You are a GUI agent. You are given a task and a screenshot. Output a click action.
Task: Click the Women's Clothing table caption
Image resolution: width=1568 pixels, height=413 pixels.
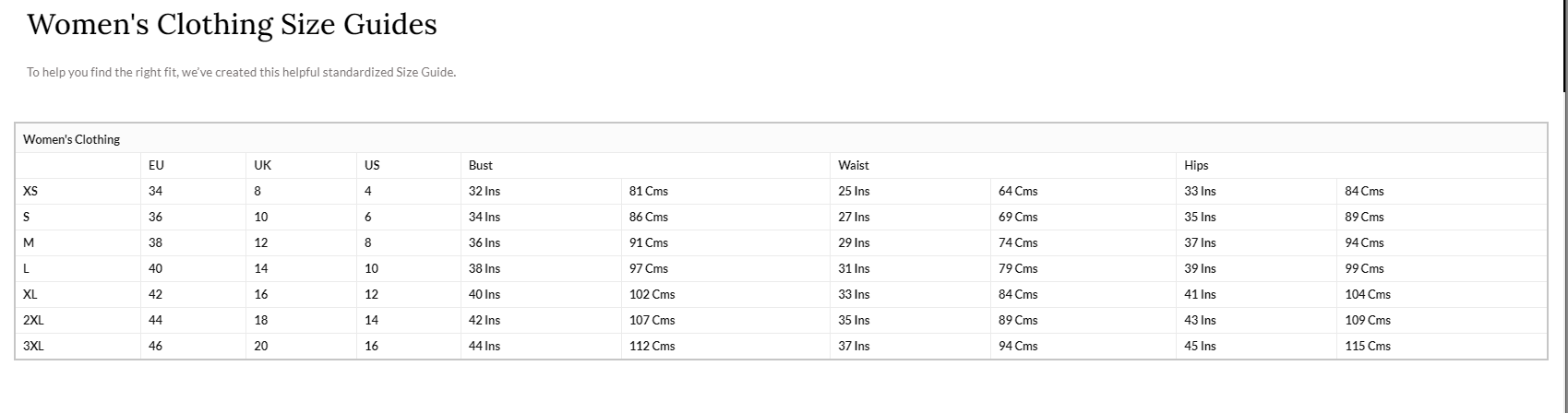(72, 139)
